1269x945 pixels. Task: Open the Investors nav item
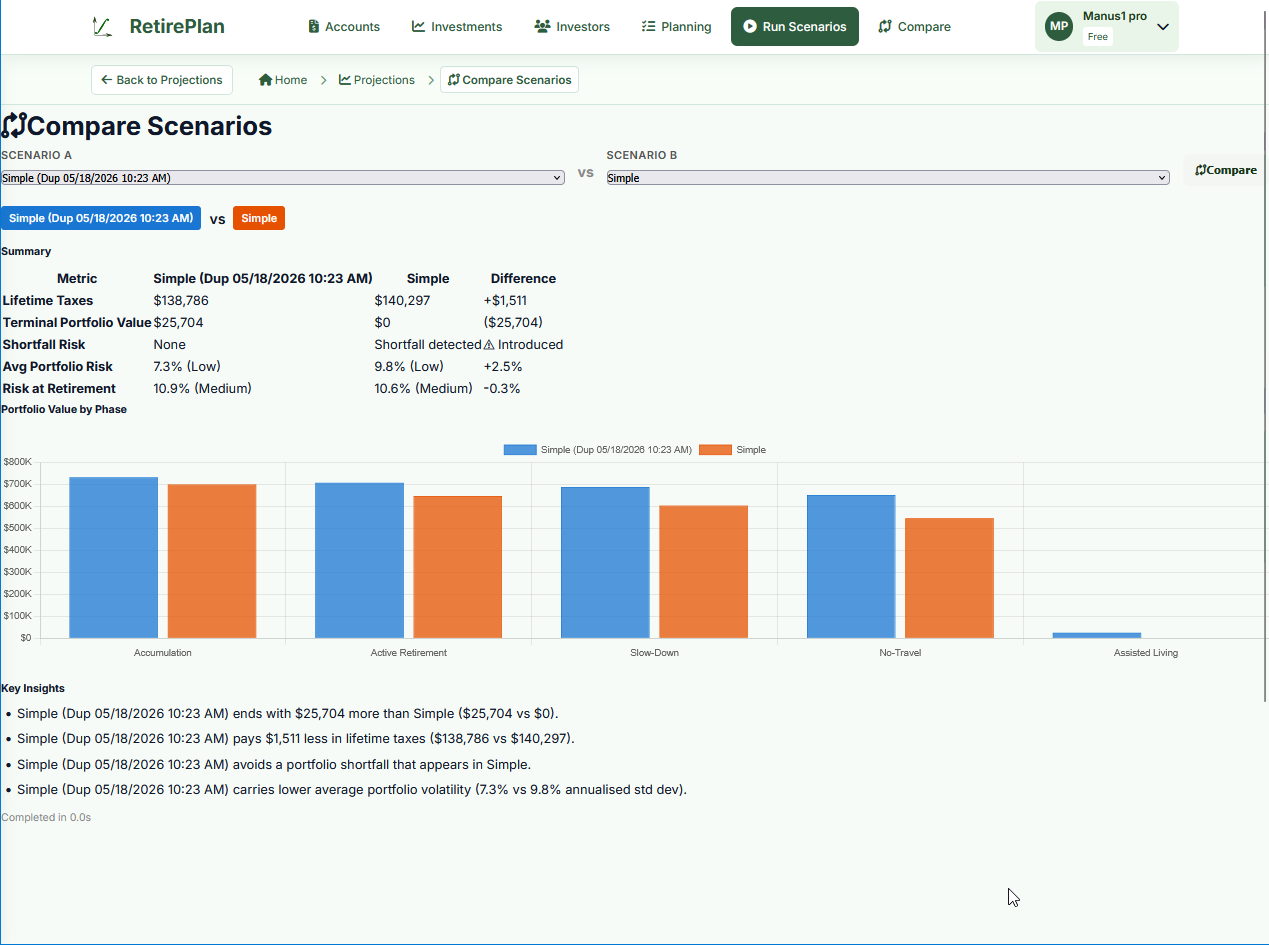[x=572, y=27]
